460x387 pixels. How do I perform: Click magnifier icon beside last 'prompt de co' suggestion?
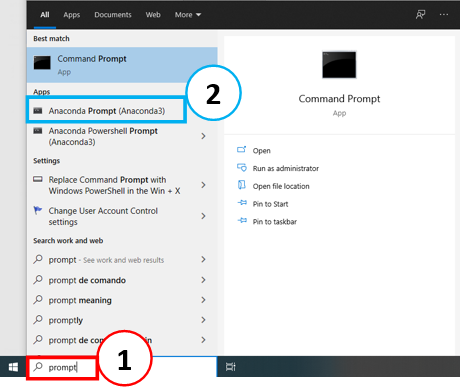point(38,339)
